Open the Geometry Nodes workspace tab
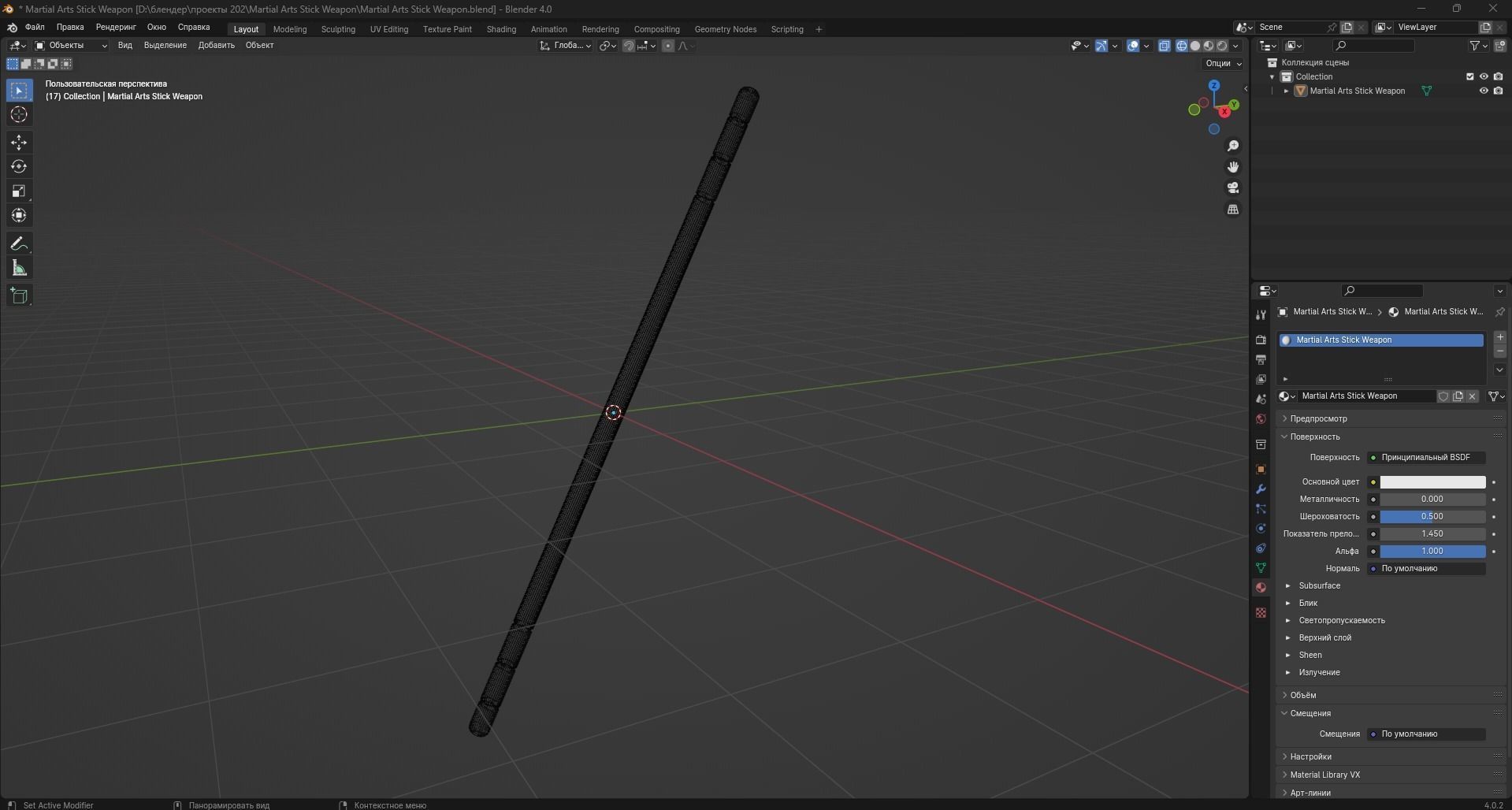Screen dimensions: 1512x810 (x=725, y=29)
